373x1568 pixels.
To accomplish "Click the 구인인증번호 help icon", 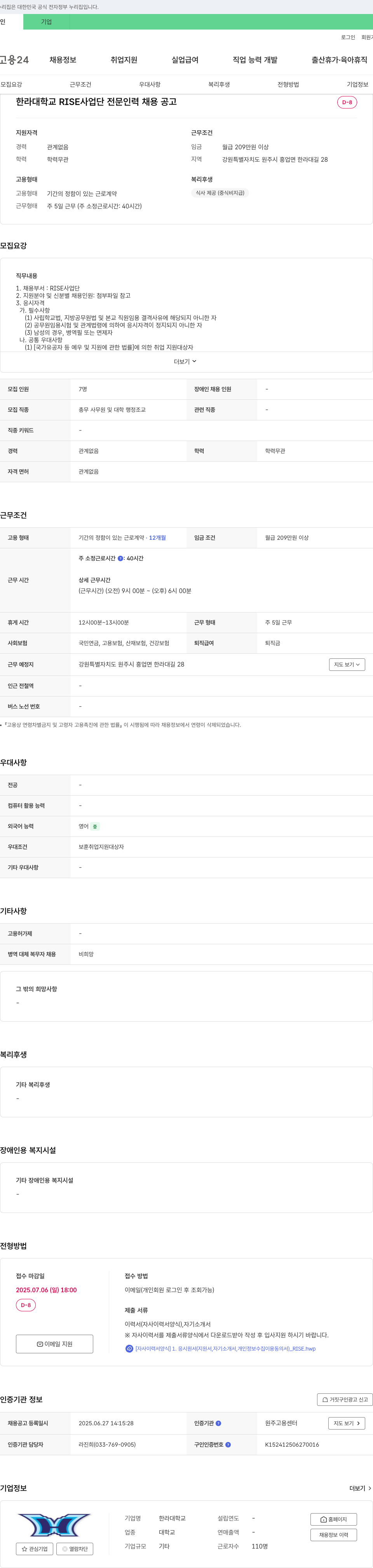I will (x=228, y=1444).
